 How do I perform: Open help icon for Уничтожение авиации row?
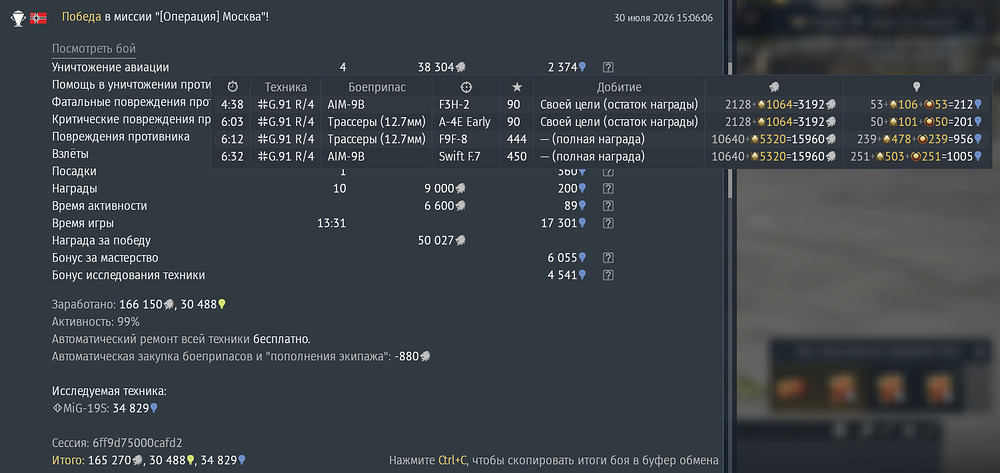(608, 67)
